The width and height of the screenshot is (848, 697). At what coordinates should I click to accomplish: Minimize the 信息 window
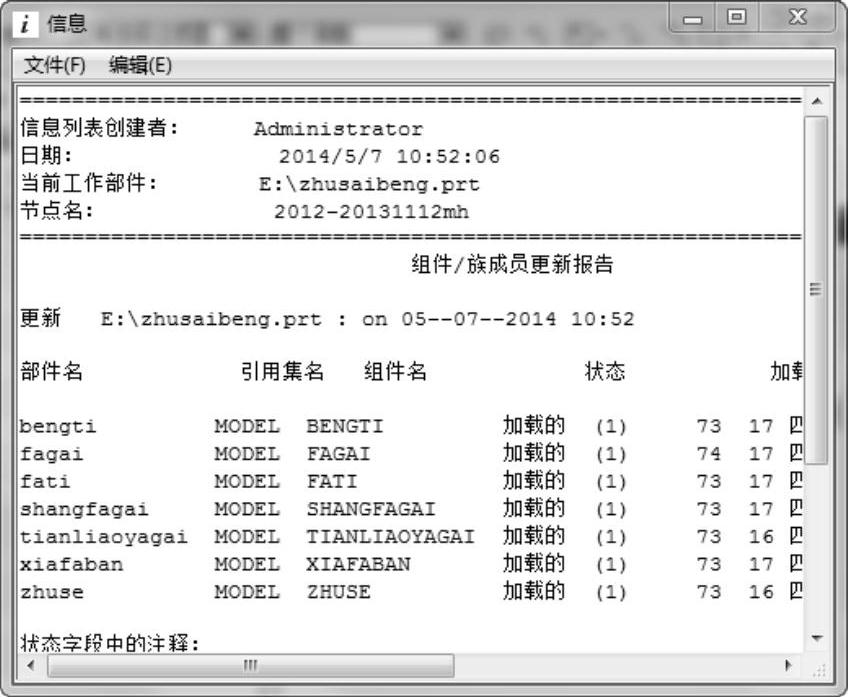(x=693, y=19)
